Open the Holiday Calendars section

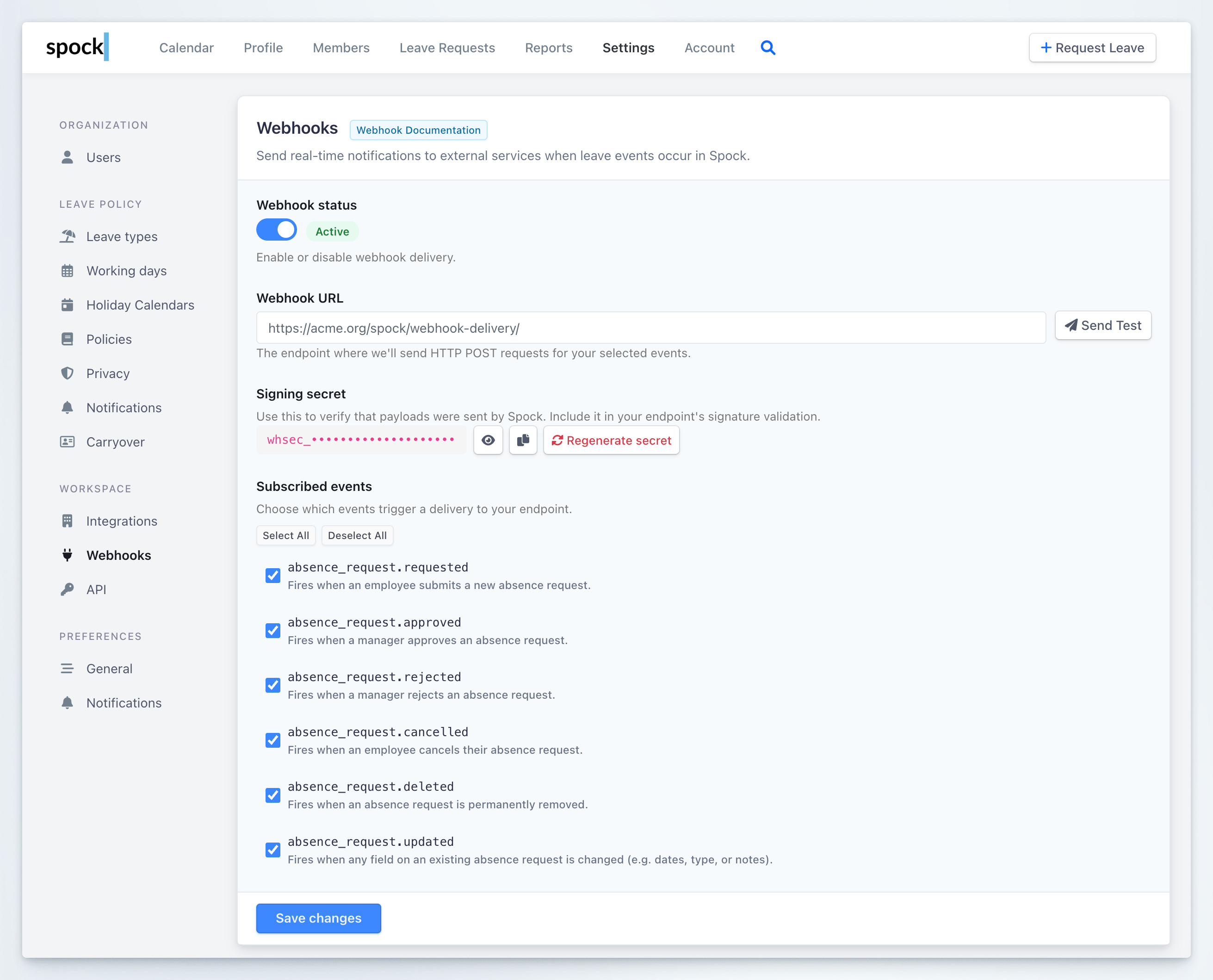tap(139, 305)
